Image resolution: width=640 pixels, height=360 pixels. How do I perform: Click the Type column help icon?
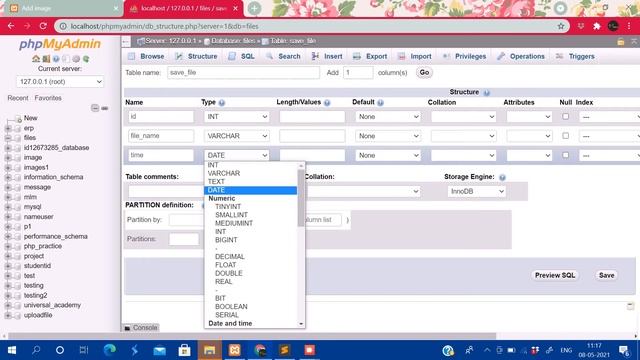coord(222,102)
